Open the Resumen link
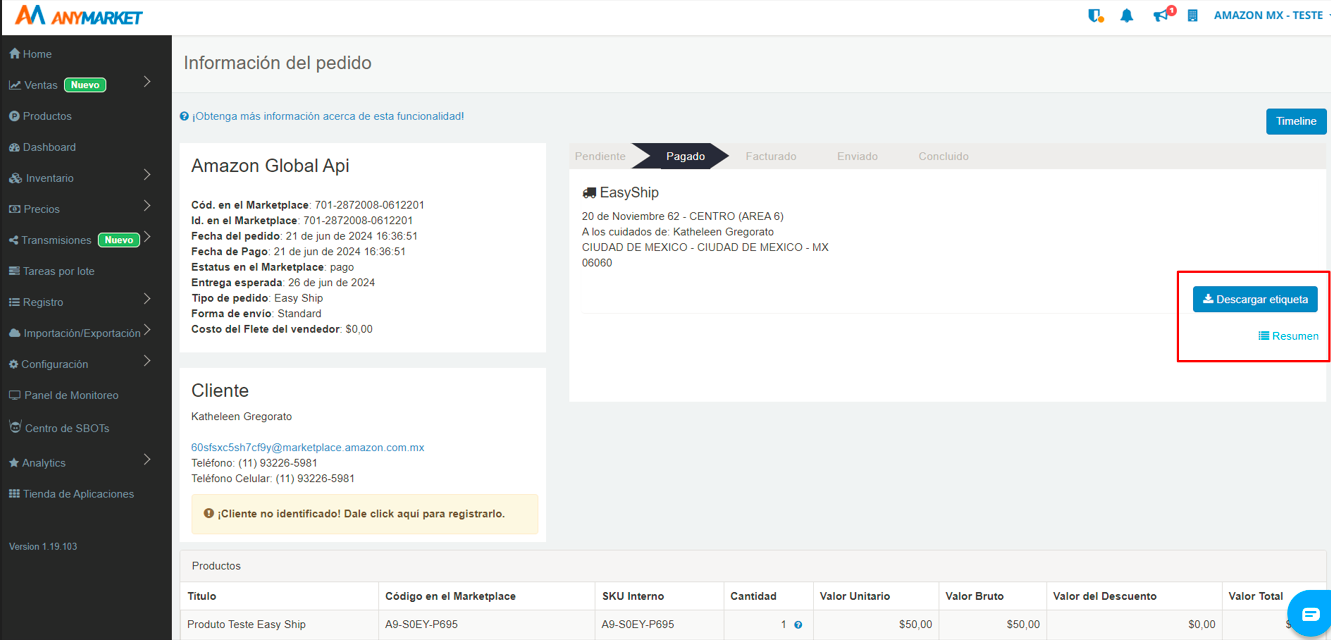1331x640 pixels. click(x=1288, y=336)
